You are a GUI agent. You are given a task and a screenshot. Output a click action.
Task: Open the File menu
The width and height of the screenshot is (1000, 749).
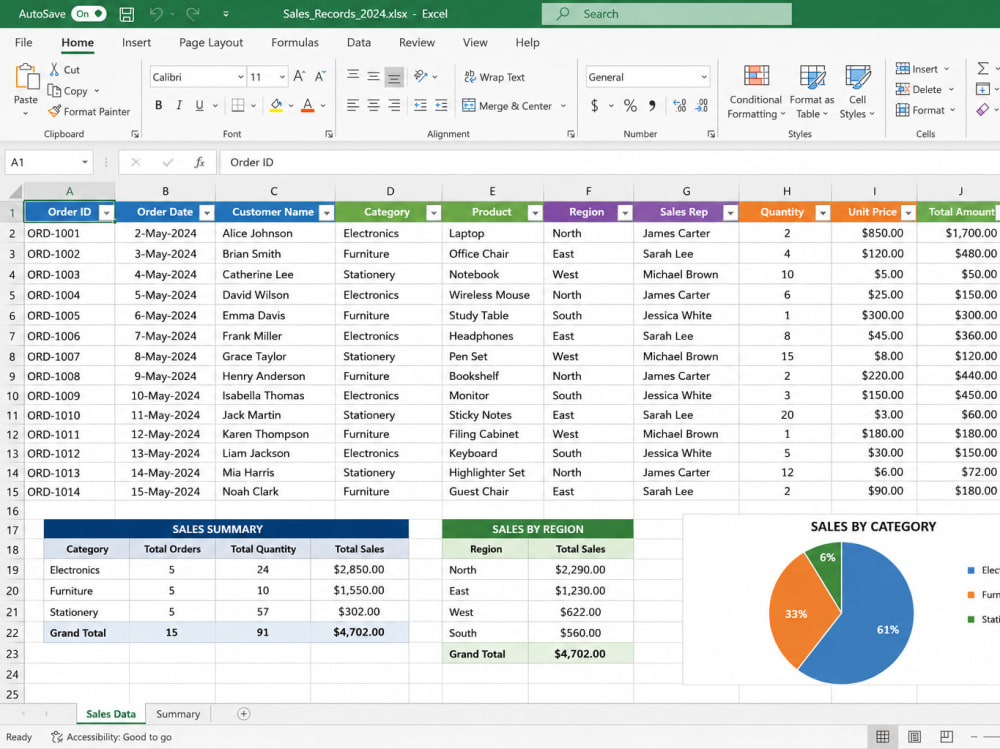click(24, 43)
